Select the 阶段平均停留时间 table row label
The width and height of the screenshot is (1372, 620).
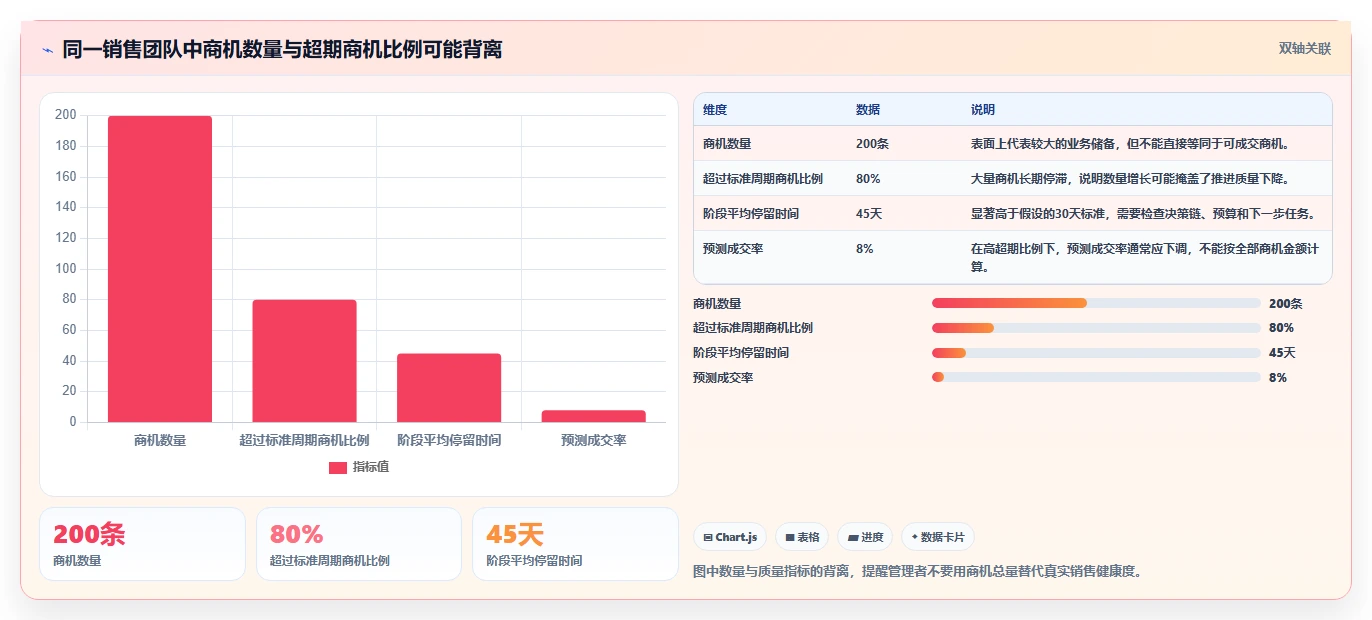click(751, 214)
